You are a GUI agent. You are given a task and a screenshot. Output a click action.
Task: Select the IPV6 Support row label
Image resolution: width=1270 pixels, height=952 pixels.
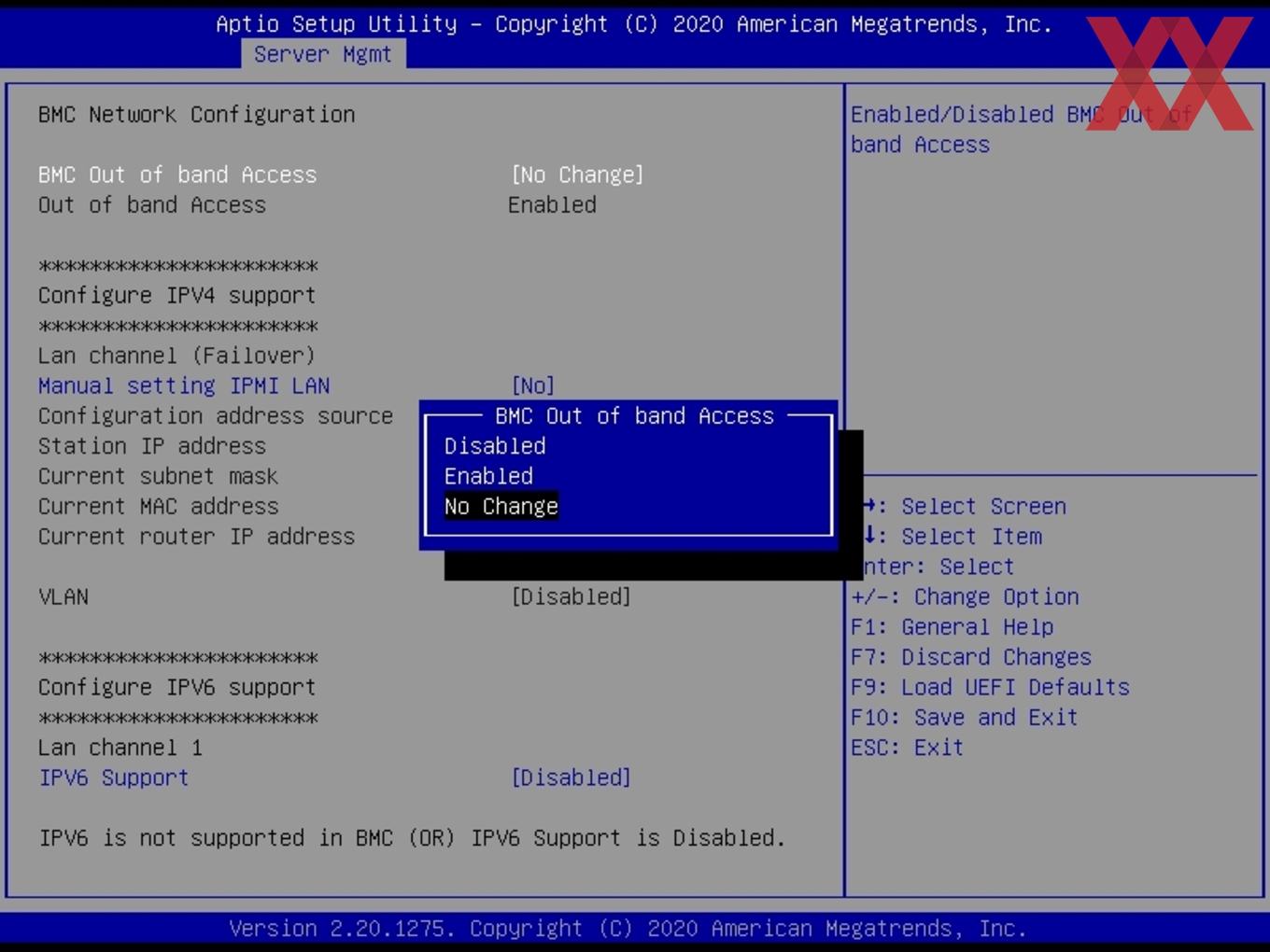(x=114, y=777)
